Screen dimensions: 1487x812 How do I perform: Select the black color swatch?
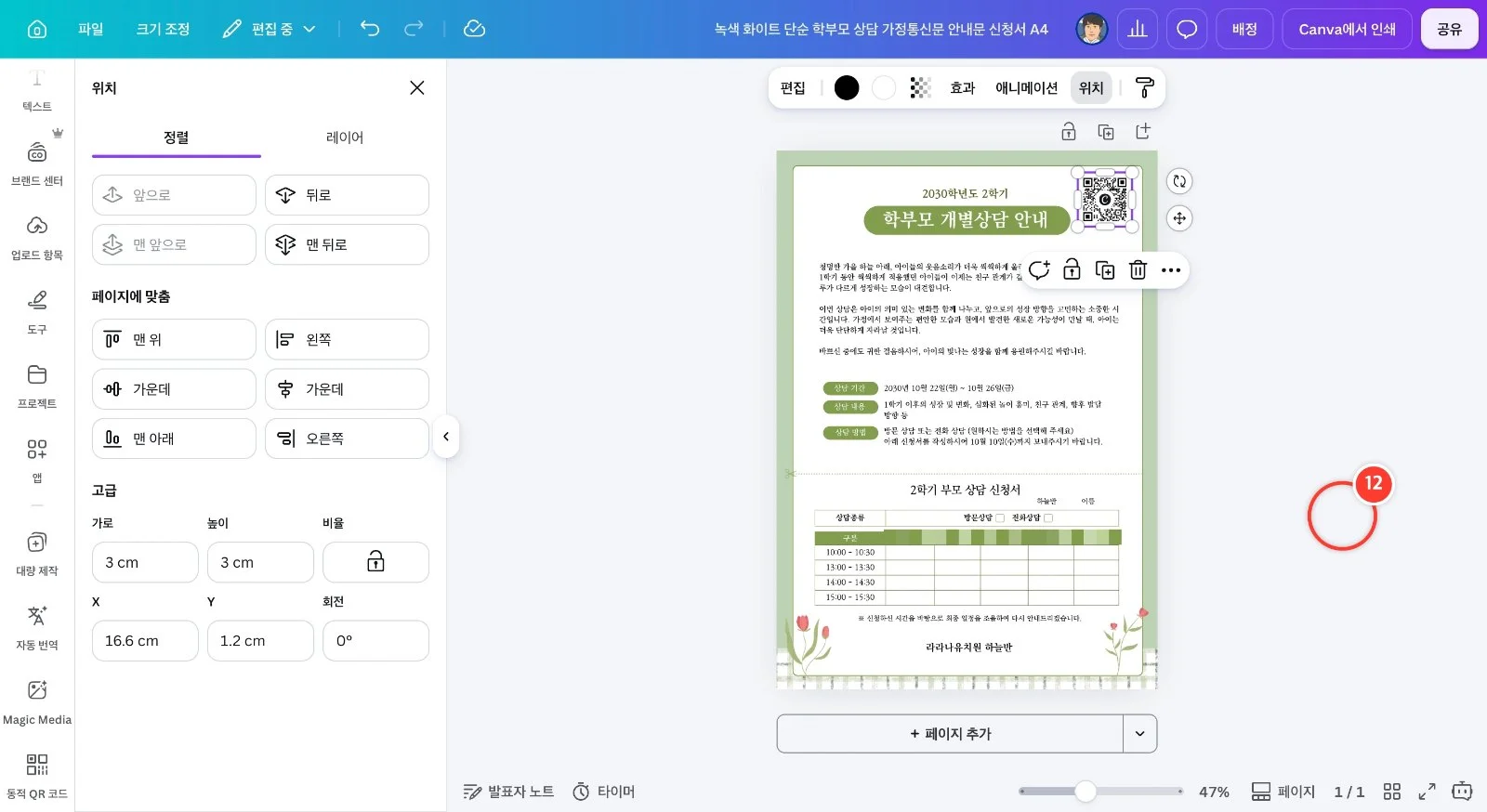pos(847,87)
